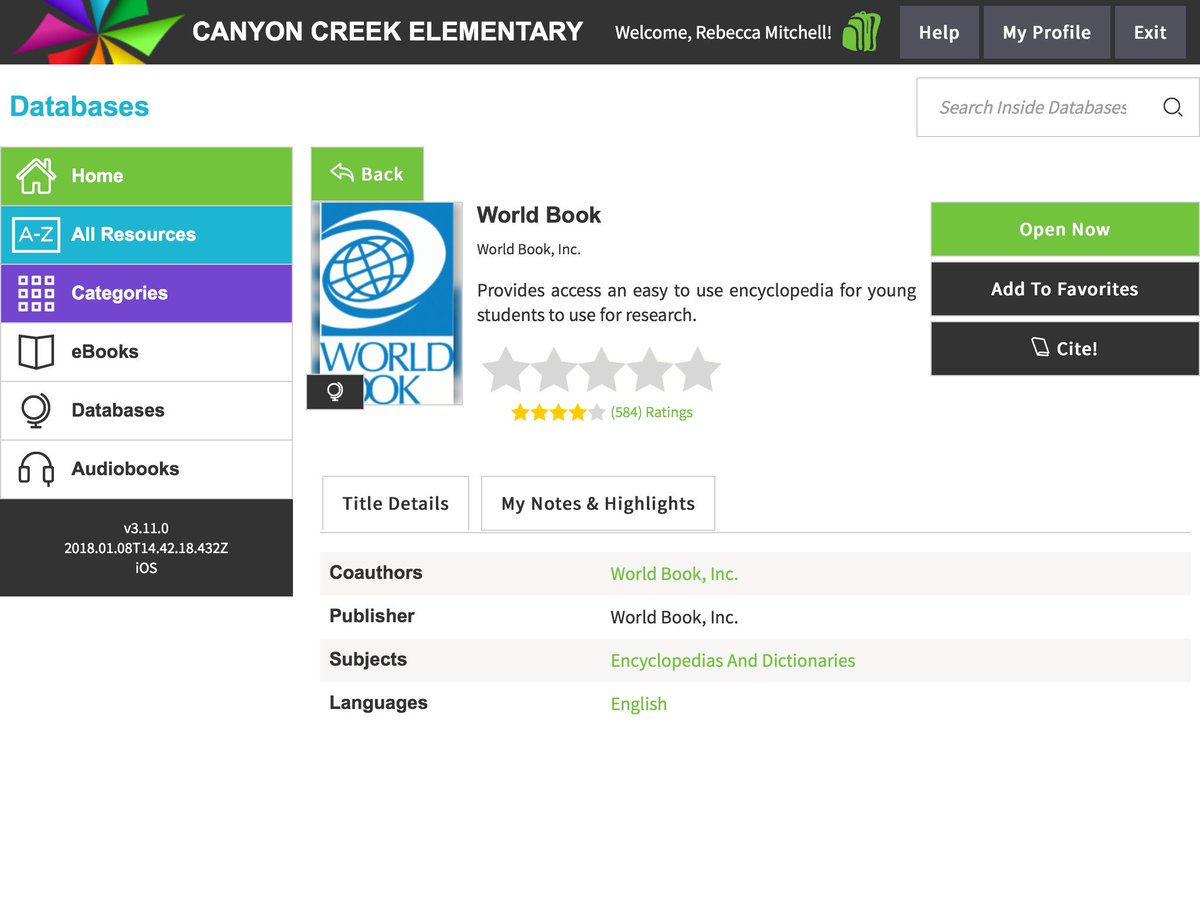Screen dimensions: 1200x900
Task: Click the grid icon beside Categories
Action: pos(36,293)
